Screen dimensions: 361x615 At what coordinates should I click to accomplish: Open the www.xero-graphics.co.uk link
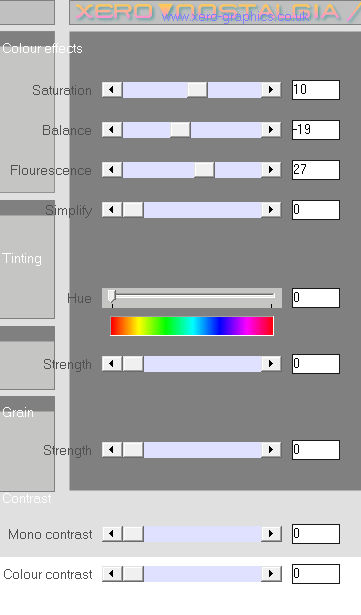coord(235,17)
